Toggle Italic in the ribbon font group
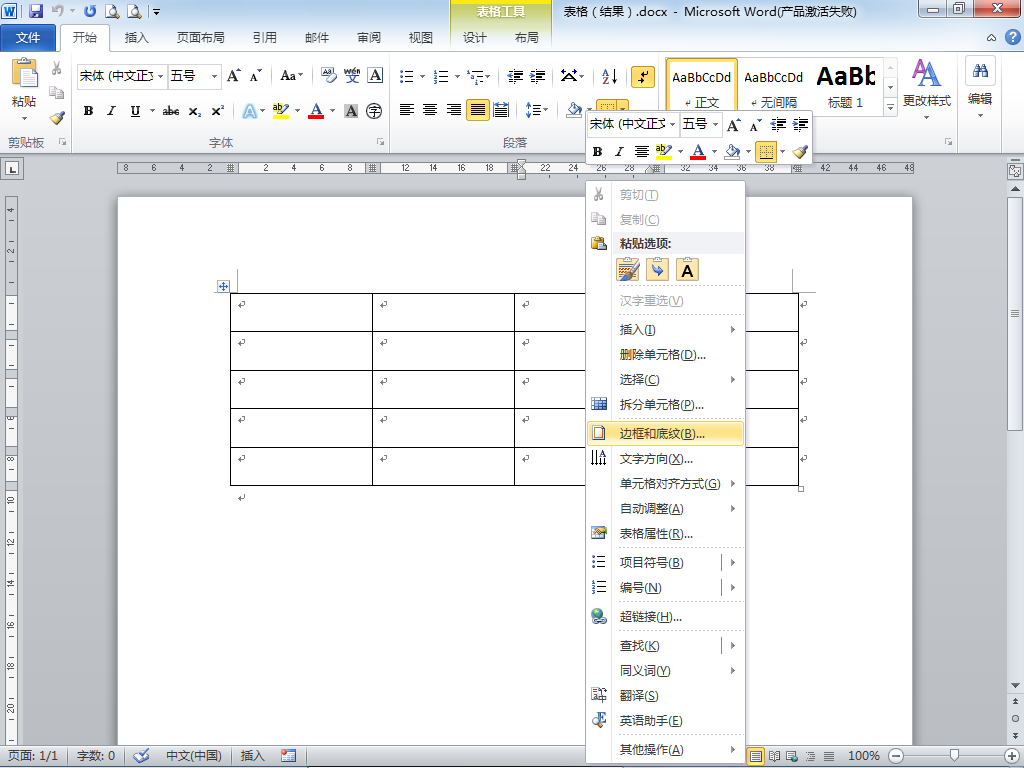The image size is (1024, 768). 111,111
